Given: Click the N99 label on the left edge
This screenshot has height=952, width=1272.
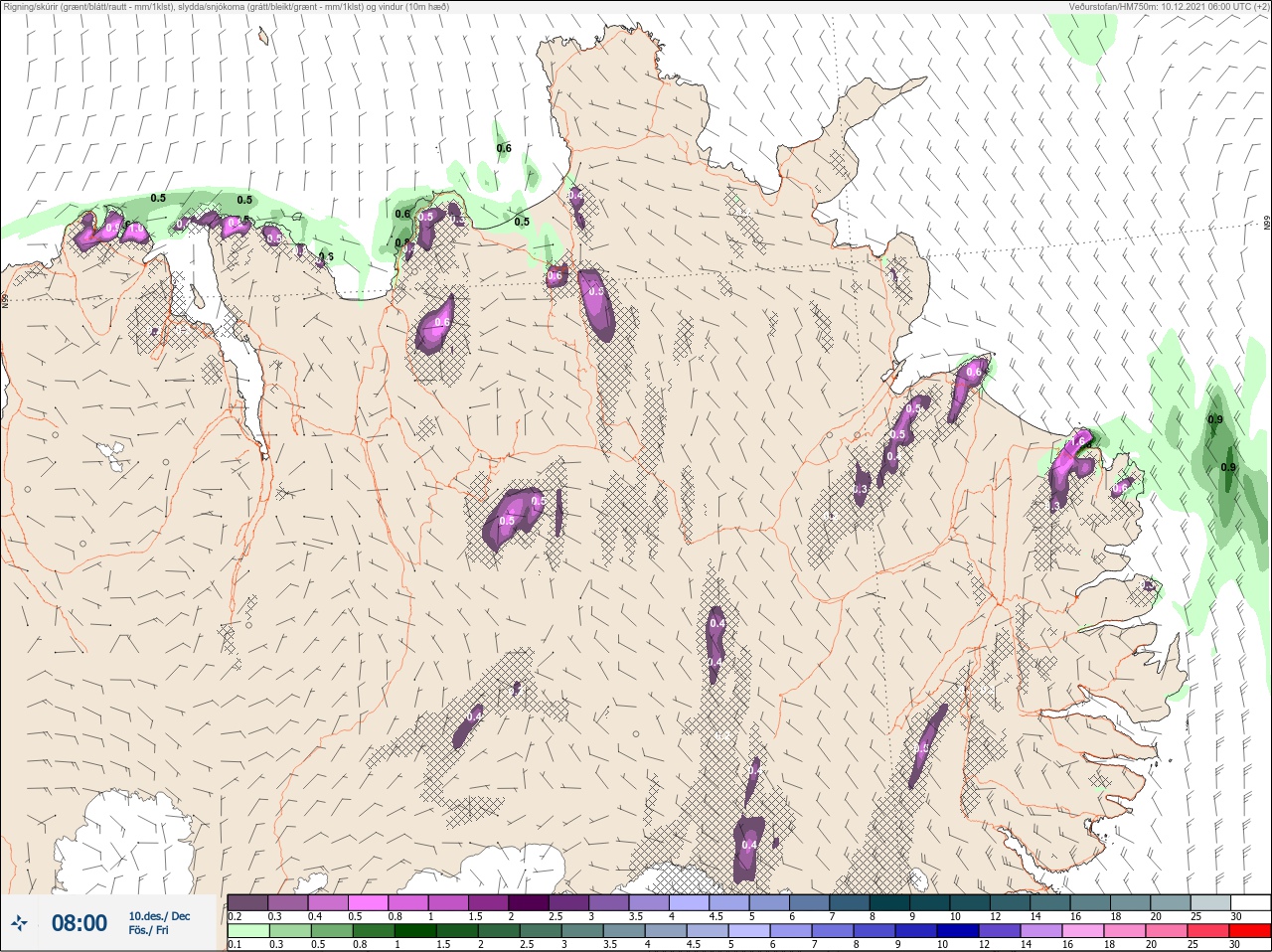Looking at the screenshot, I should click(x=5, y=299).
